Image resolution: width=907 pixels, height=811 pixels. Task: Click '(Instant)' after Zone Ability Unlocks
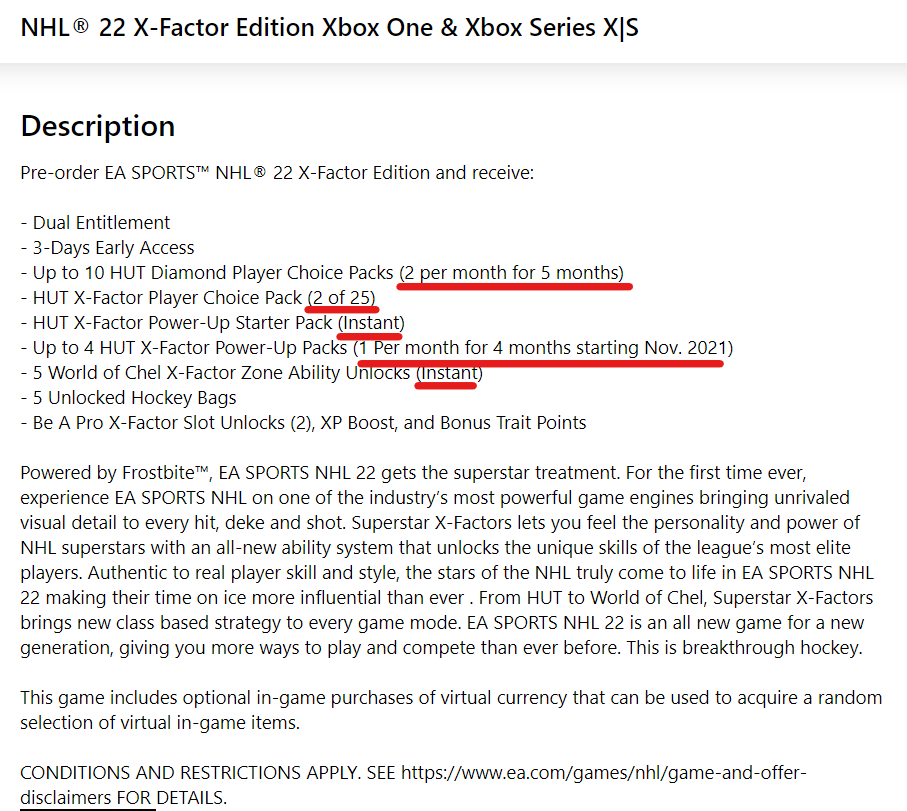click(x=449, y=373)
